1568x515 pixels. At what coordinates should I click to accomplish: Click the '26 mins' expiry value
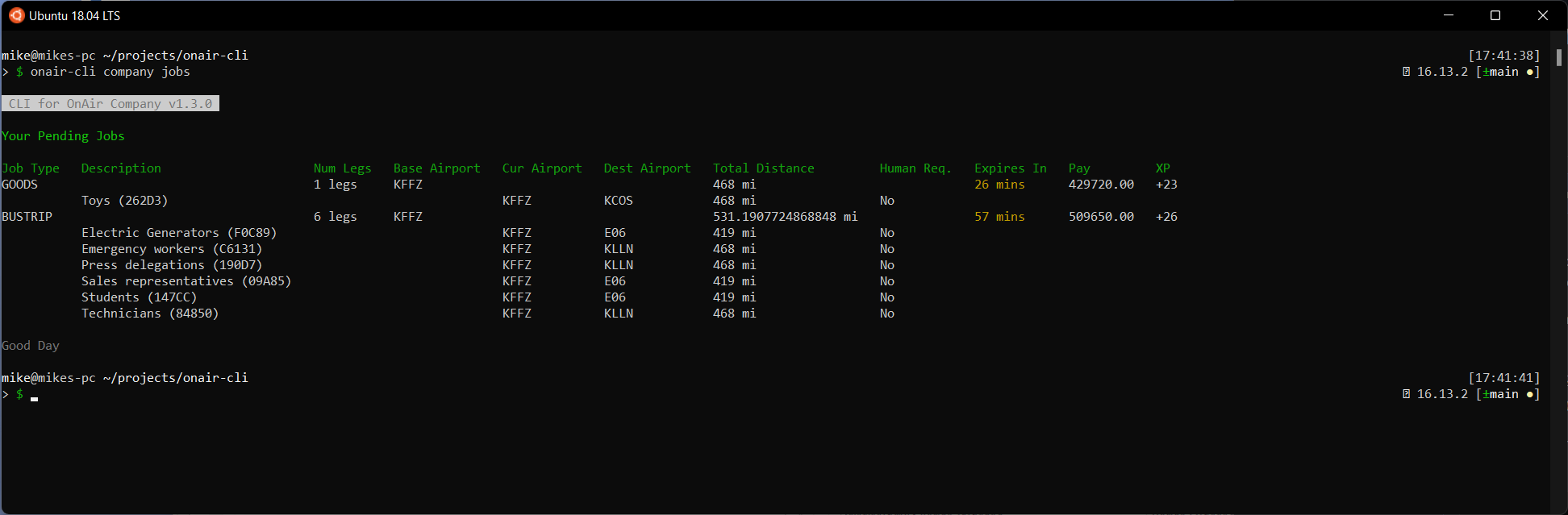click(1000, 185)
